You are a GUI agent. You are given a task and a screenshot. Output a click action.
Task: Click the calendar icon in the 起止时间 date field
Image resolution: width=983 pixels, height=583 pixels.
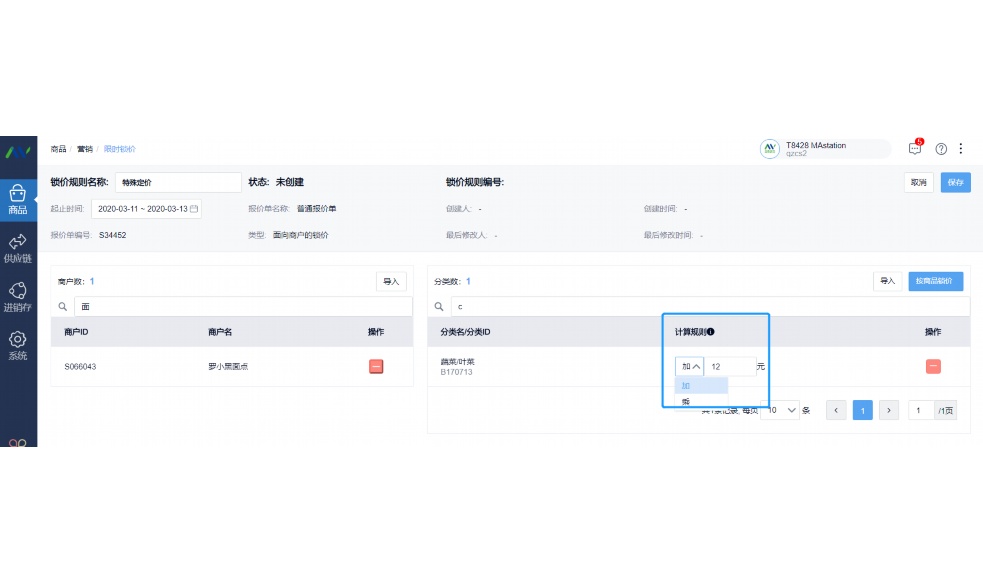194,208
